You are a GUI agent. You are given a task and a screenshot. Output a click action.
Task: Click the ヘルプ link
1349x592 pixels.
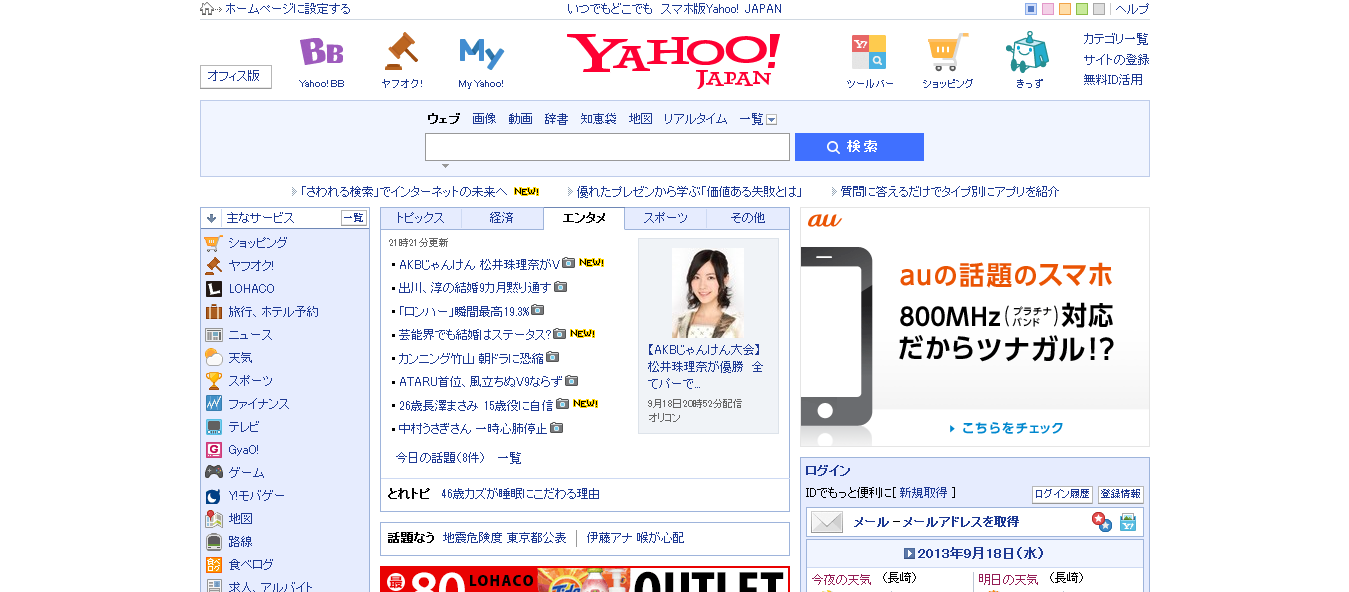click(x=1132, y=9)
